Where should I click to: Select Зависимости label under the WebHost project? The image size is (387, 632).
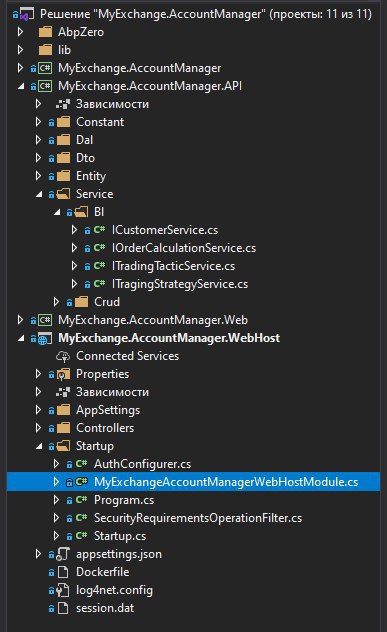(112, 392)
